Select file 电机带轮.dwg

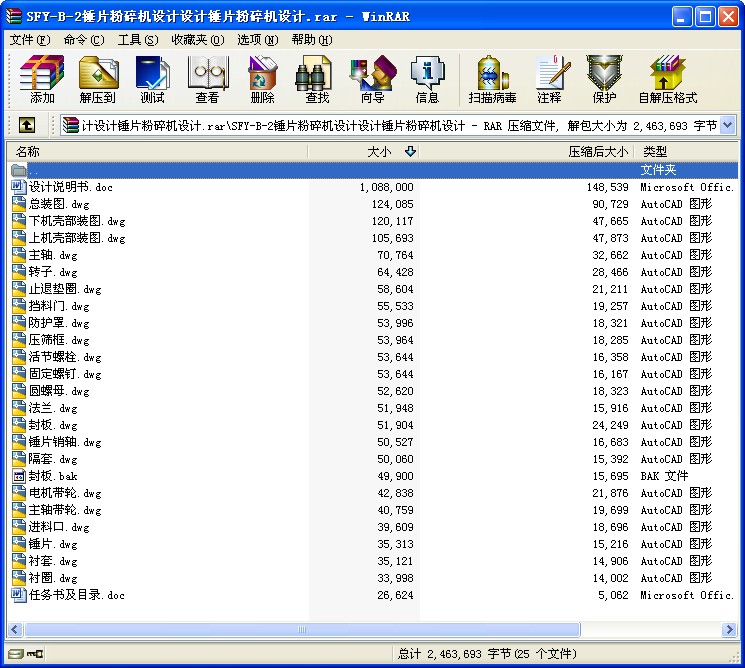pos(65,493)
